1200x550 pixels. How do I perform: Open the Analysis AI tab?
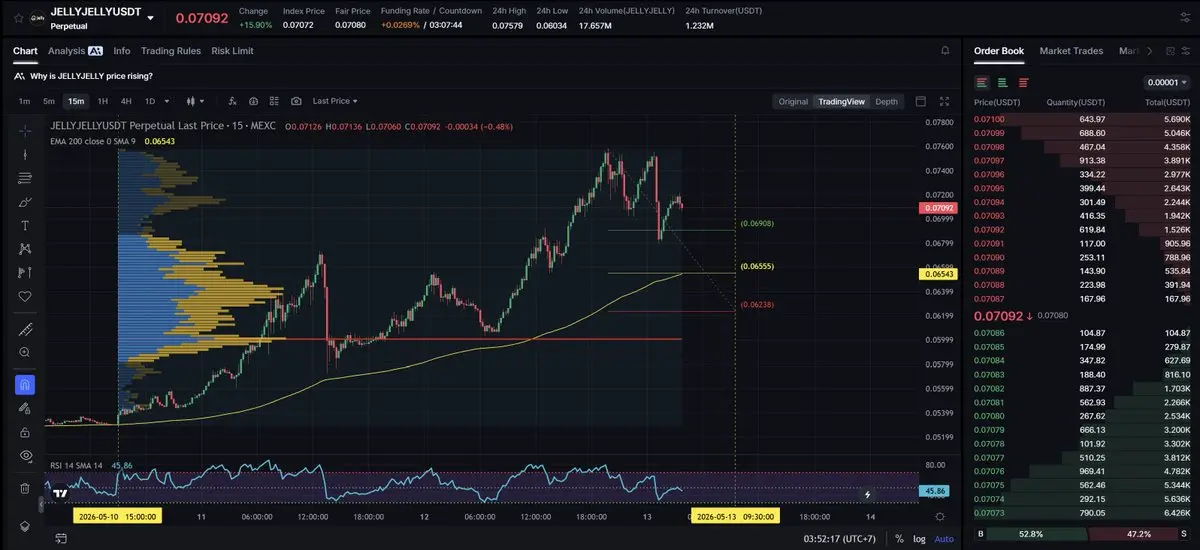[75, 51]
